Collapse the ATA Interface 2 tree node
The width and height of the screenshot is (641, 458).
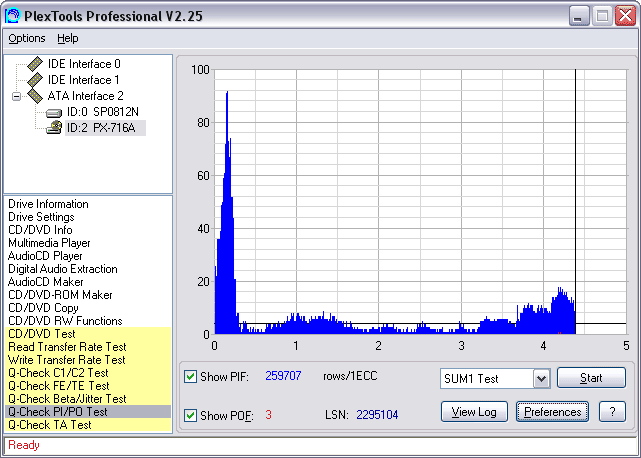pos(16,97)
